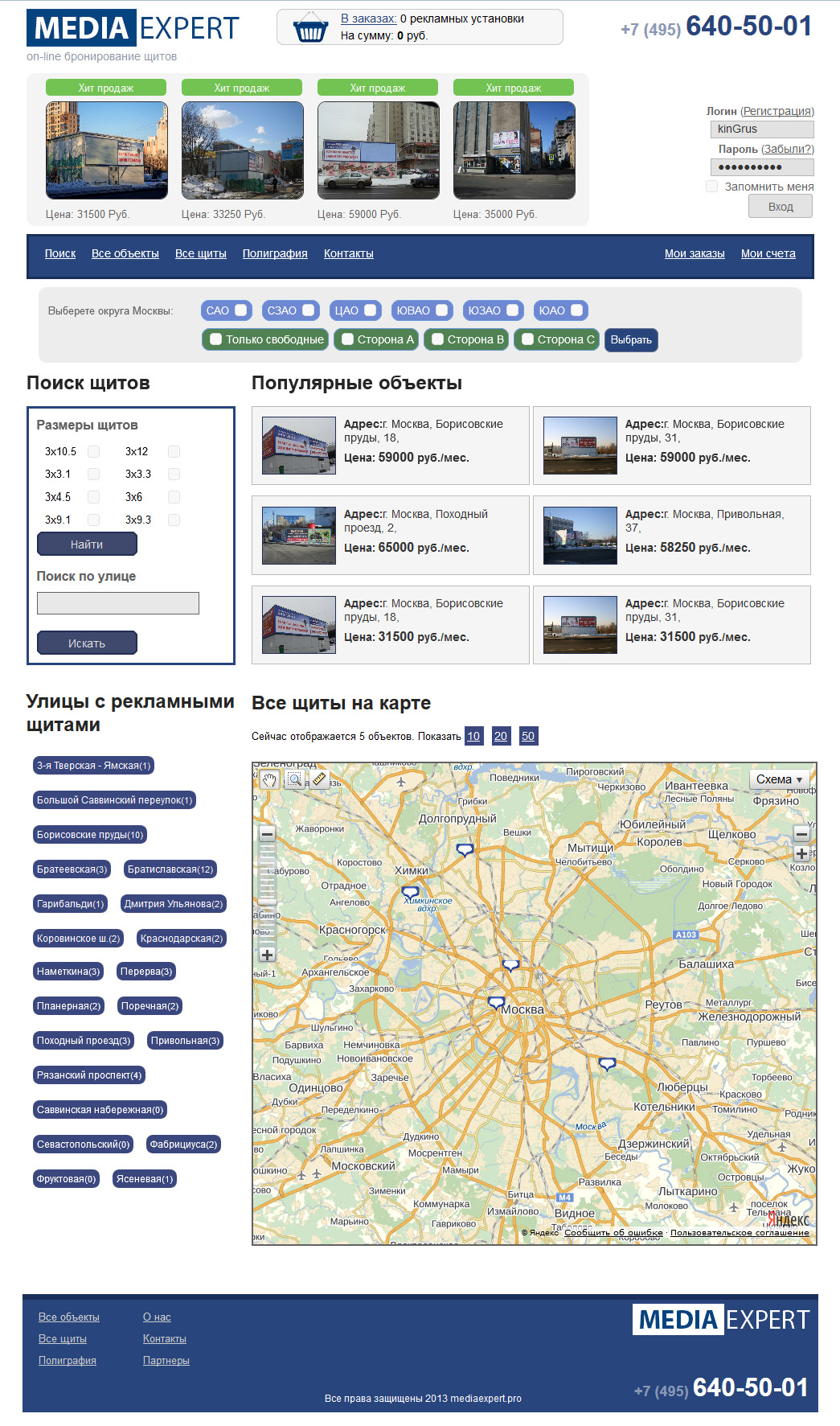
Task: Open Полиграфия in navigation bar
Action: pos(275,253)
